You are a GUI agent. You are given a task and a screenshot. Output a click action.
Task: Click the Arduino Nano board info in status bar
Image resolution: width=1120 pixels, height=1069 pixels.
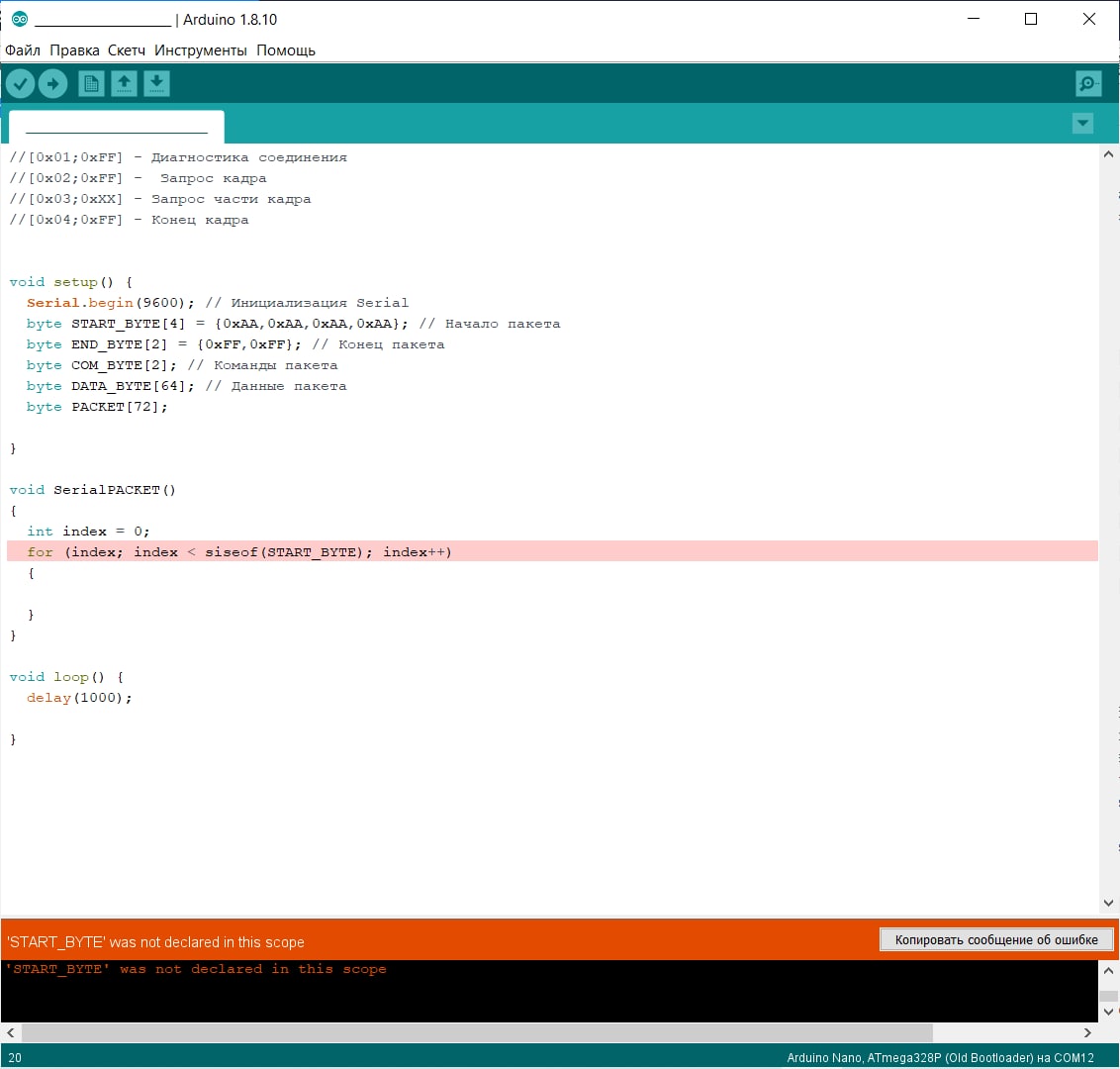click(940, 1057)
